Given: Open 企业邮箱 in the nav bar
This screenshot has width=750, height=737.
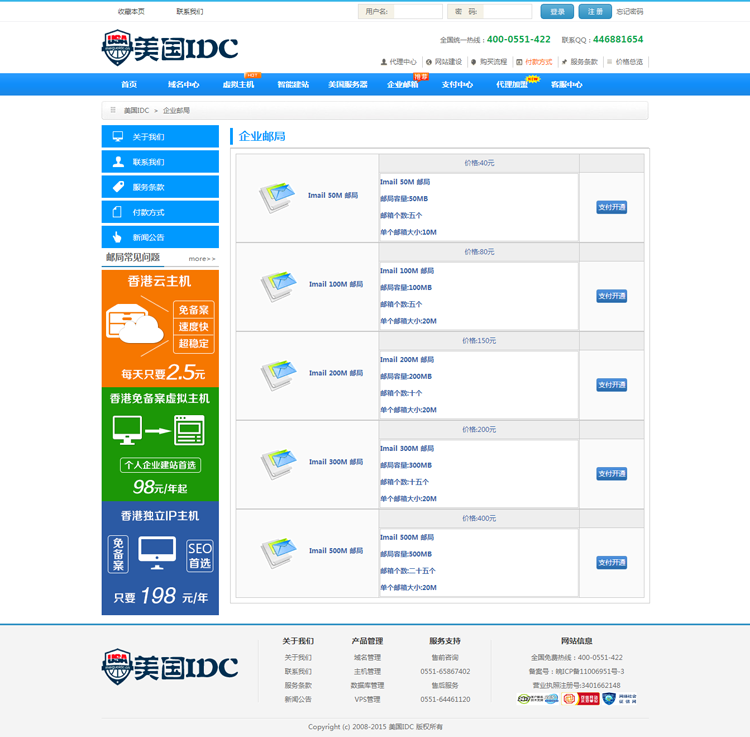Looking at the screenshot, I should 403,85.
